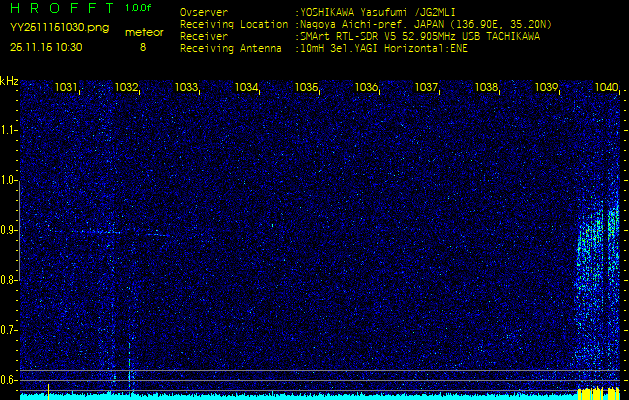Select the 26.11.16 10:30 date stamp
Image resolution: width=629 pixels, height=400 pixels.
[46, 46]
